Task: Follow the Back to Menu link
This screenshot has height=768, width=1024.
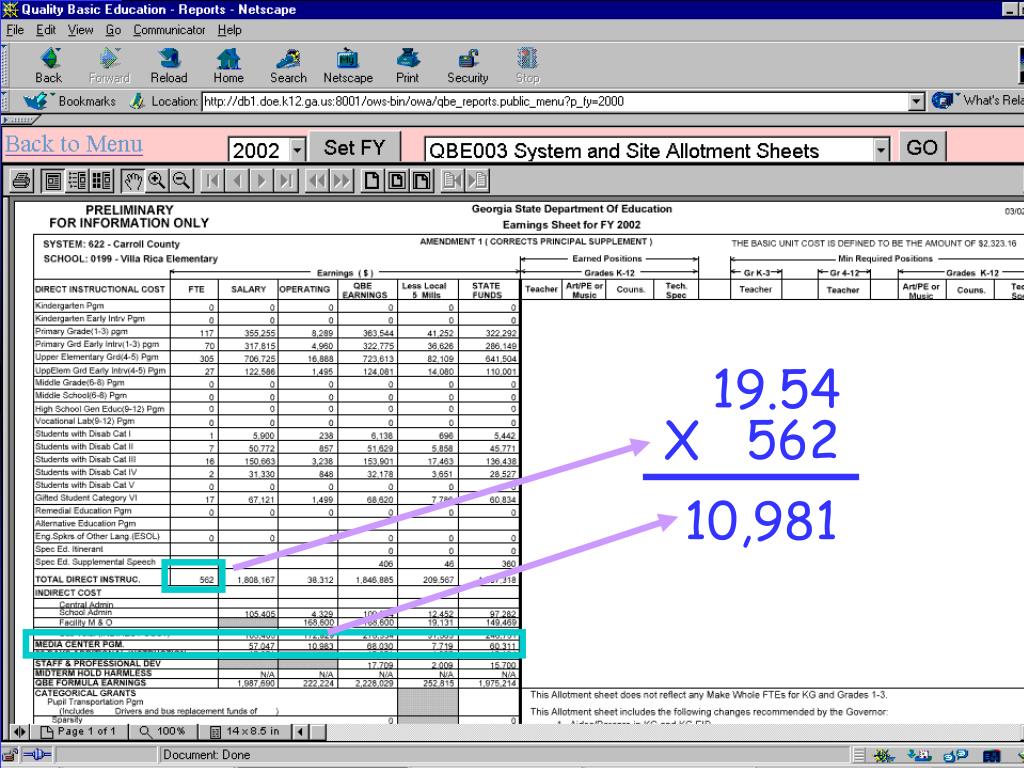Action: (x=74, y=144)
